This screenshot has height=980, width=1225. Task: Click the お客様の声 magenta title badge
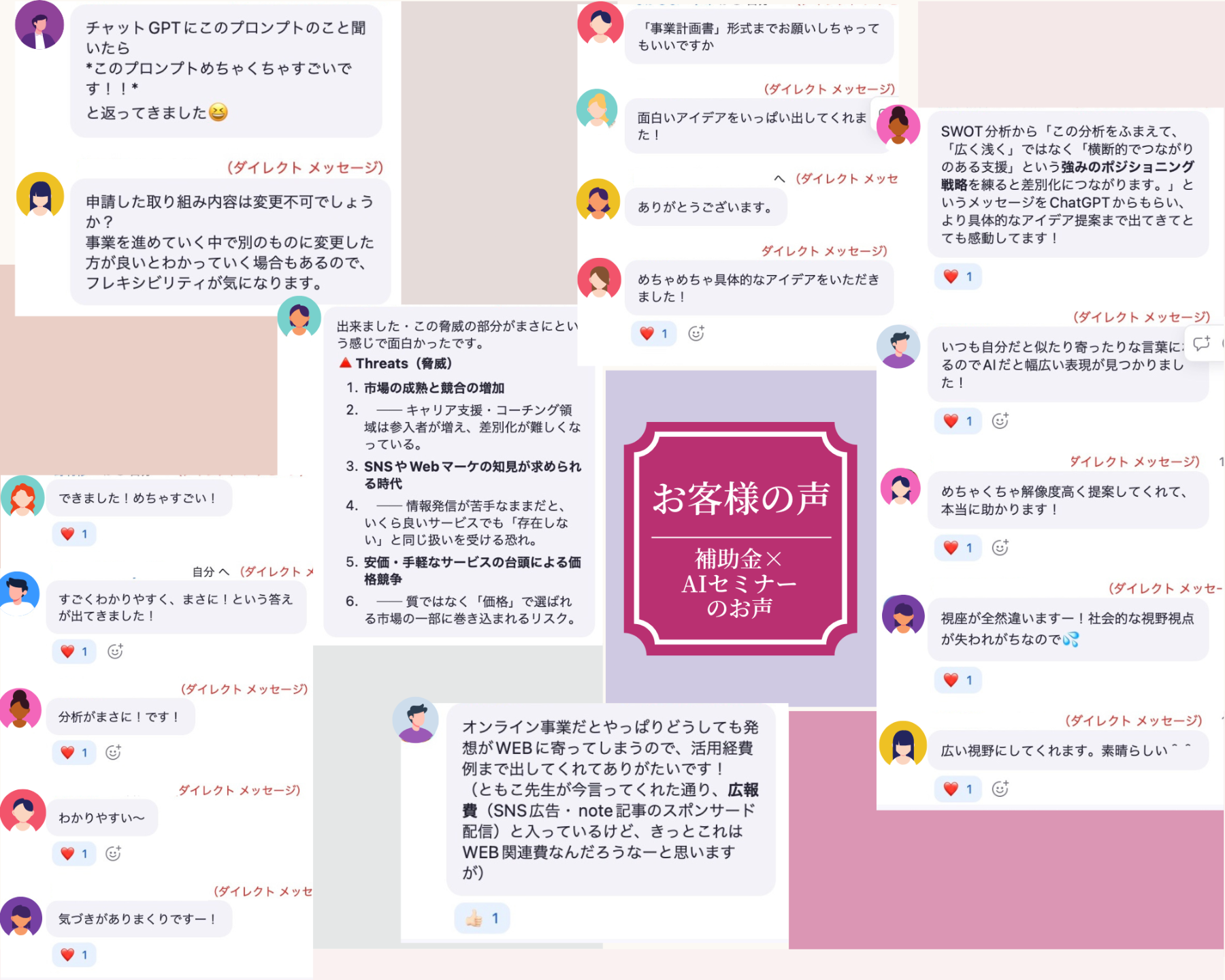(x=740, y=539)
